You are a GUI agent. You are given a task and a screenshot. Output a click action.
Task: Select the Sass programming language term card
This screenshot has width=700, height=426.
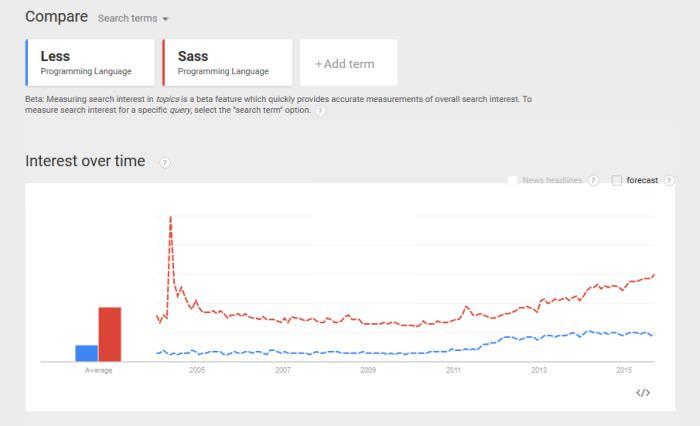pos(228,63)
